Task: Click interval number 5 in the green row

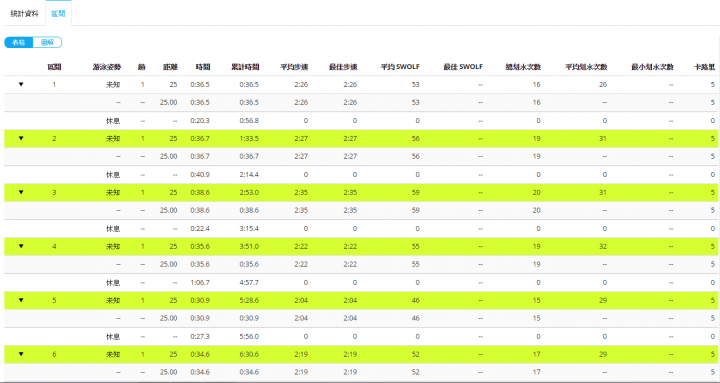Action: 54,300
